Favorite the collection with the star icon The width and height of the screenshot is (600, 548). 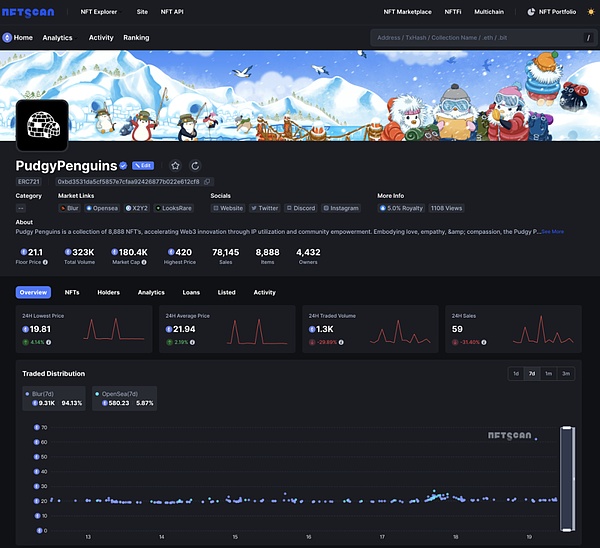click(176, 165)
